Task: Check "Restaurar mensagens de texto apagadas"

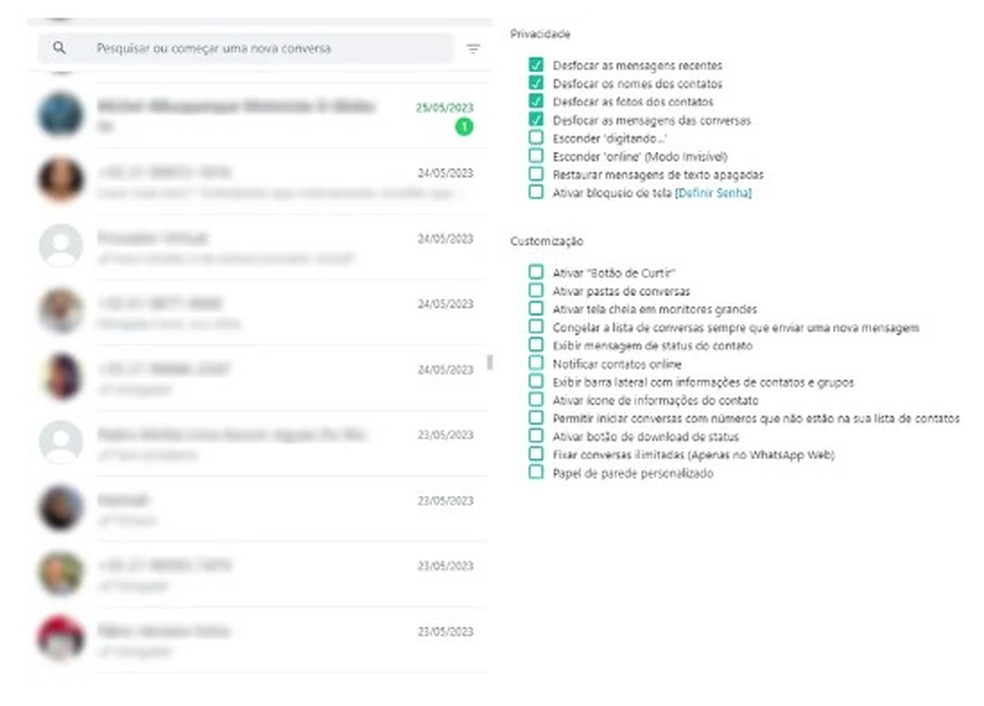Action: point(537,174)
